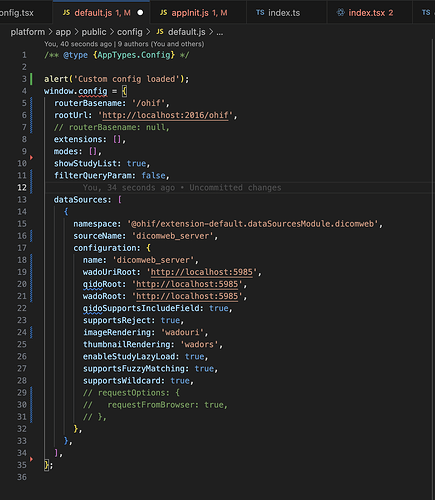Image resolution: width=435 pixels, height=500 pixels.
Task: Click the JS icon in breadcrumb before default.js
Action: (x=160, y=32)
